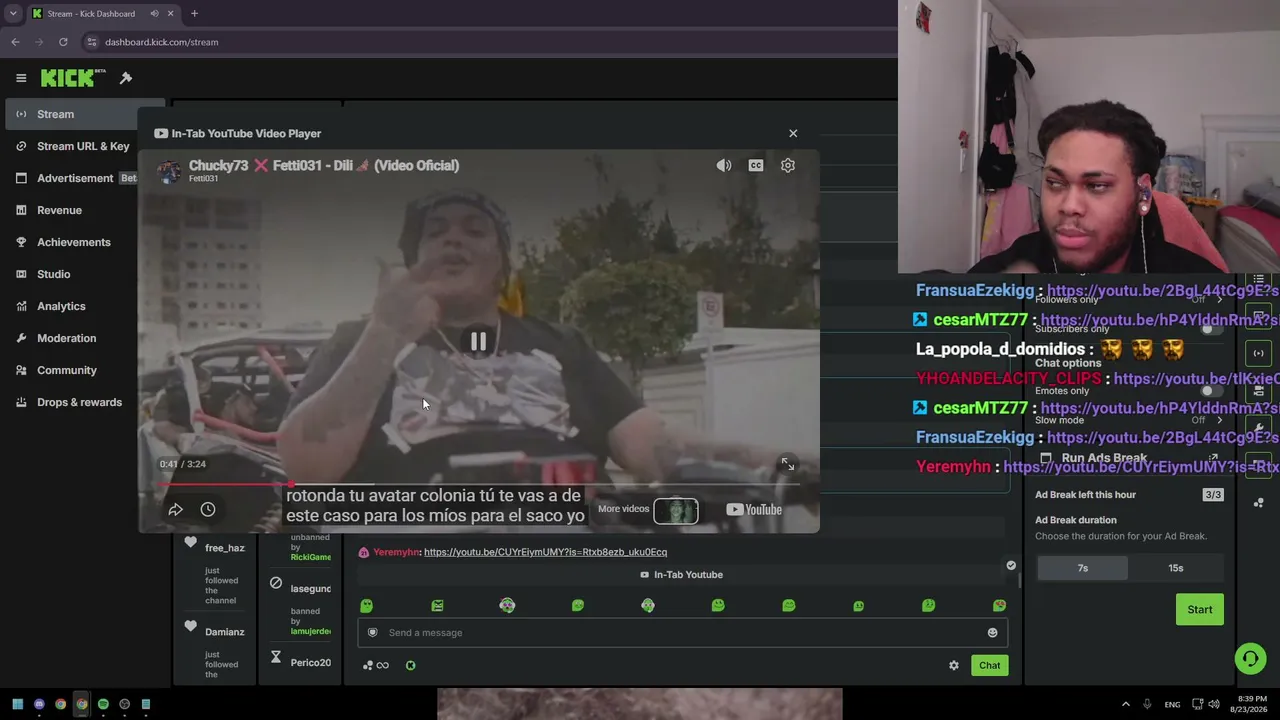This screenshot has width=1280, height=720.
Task: Open the Stream page in sidebar
Action: [x=85, y=114]
